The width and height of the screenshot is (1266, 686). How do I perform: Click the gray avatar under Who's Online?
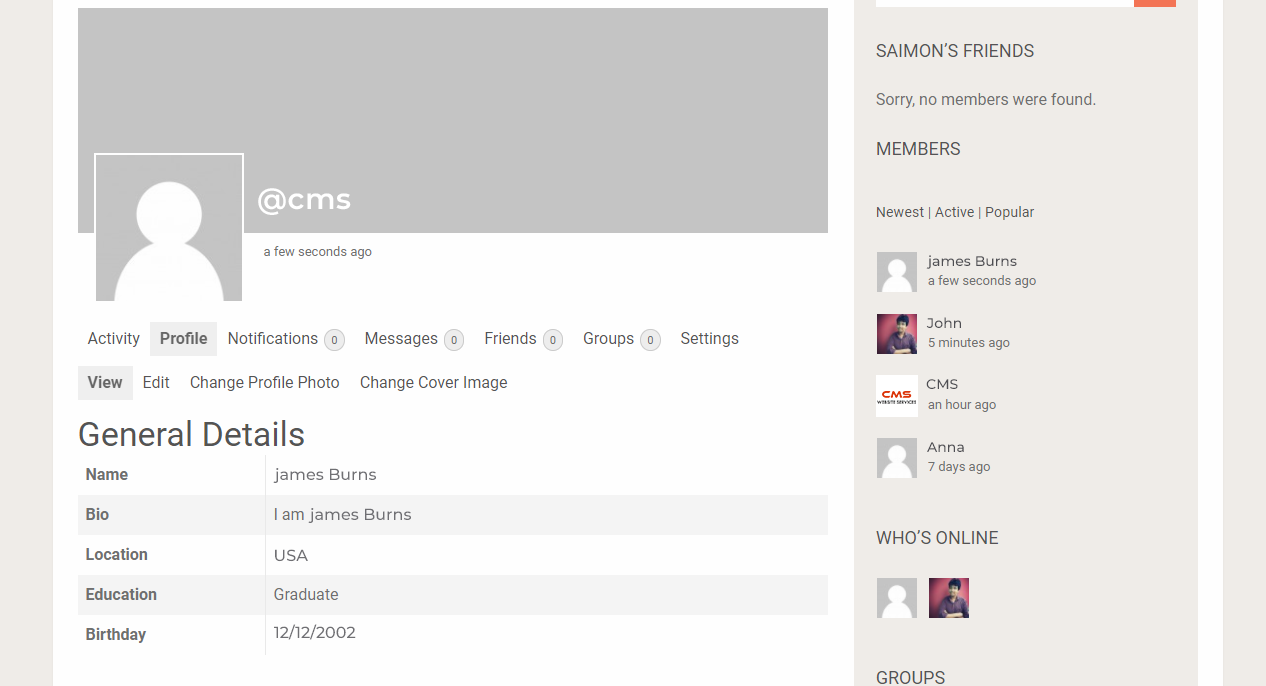(896, 598)
